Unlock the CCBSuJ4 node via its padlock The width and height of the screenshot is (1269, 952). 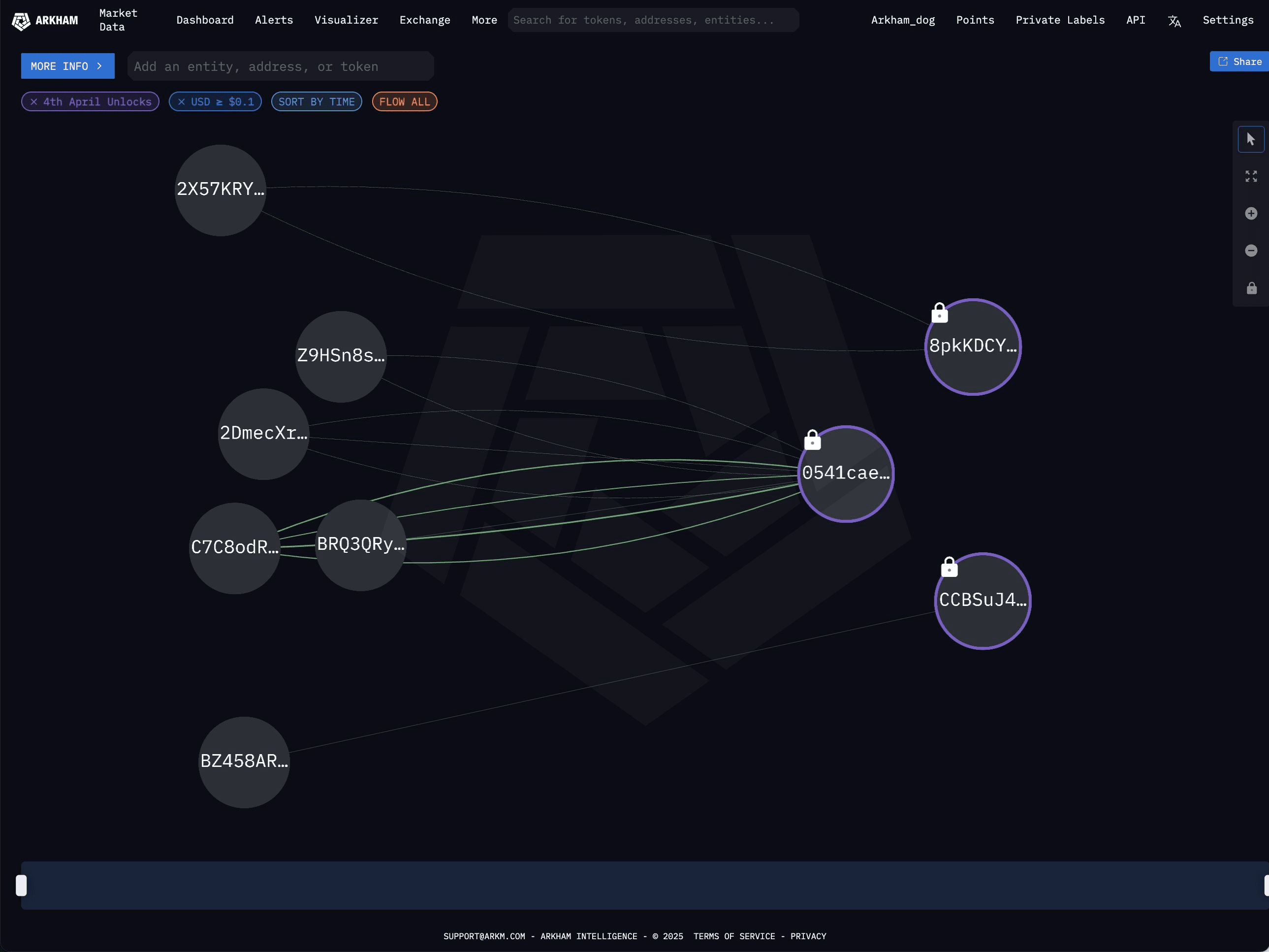tap(949, 567)
